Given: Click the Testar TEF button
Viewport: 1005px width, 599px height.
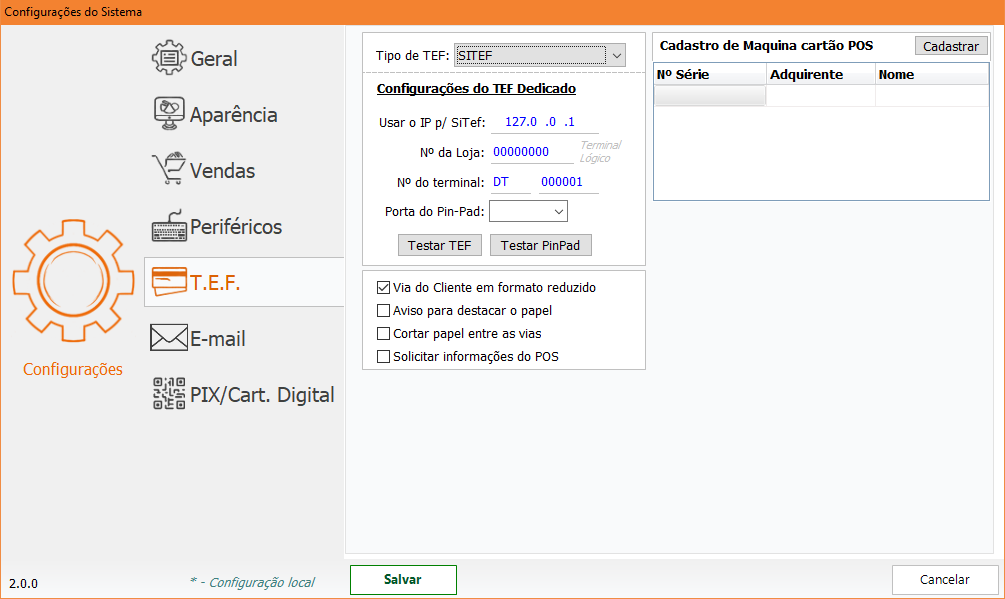Looking at the screenshot, I should [440, 245].
